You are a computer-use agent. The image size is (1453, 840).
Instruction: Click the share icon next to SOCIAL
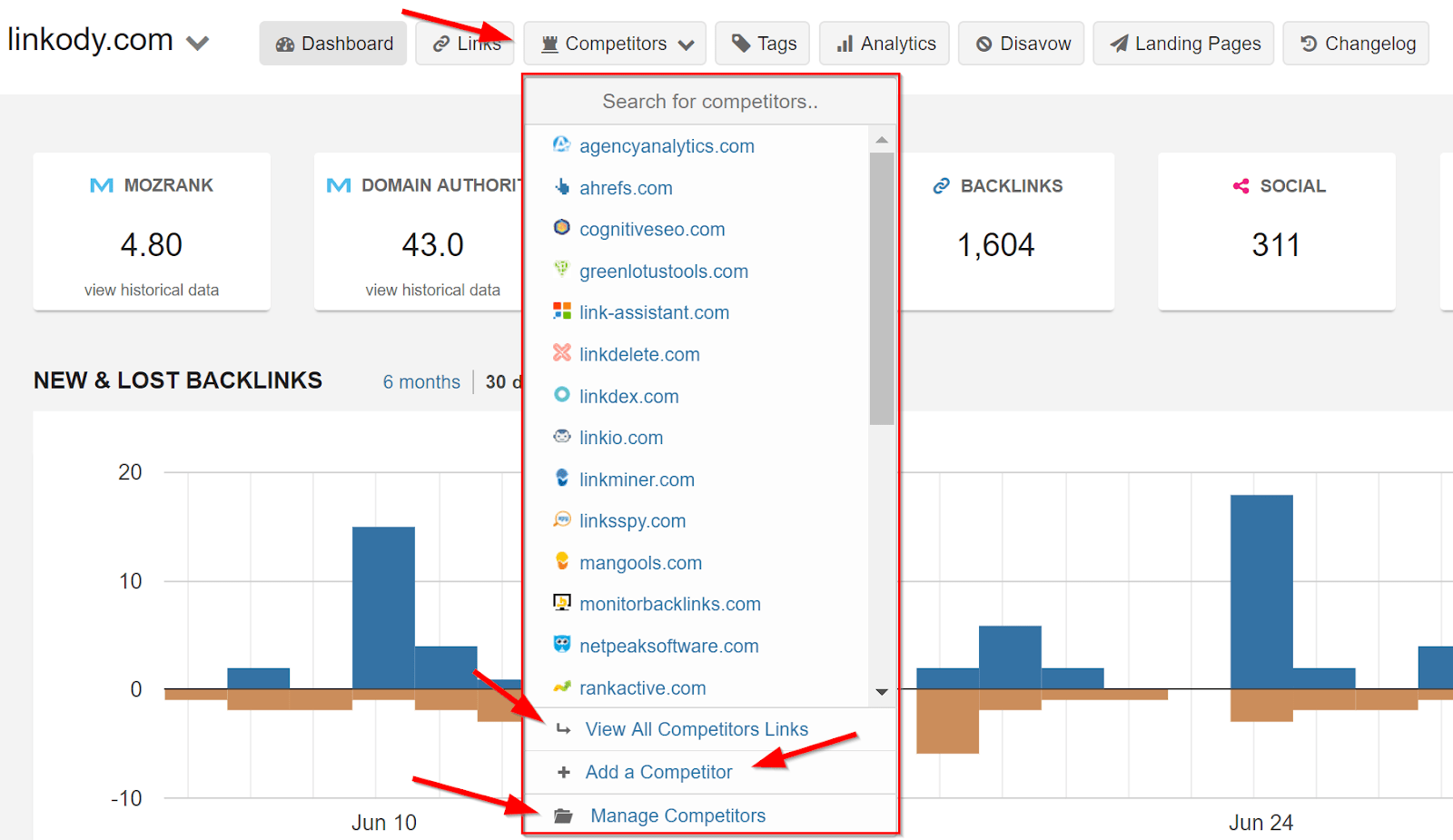click(x=1240, y=186)
